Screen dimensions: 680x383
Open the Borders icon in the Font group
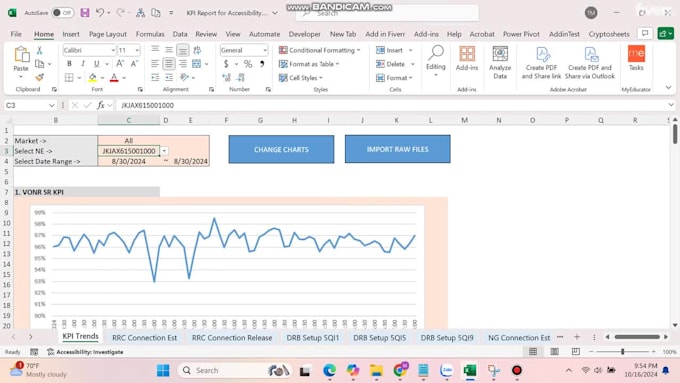pyautogui.click(x=69, y=78)
